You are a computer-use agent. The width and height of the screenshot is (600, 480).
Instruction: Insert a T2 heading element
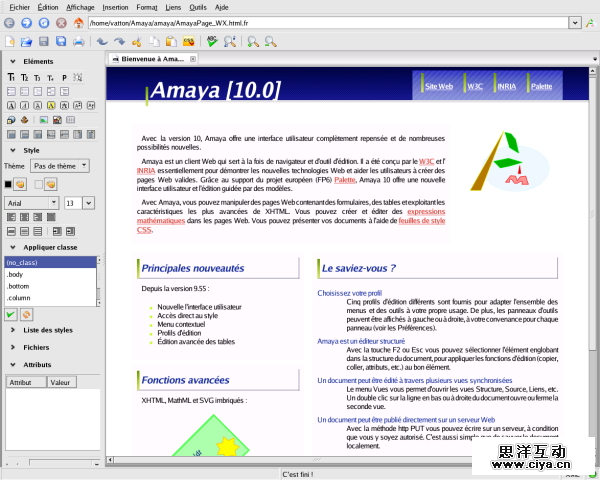24,78
